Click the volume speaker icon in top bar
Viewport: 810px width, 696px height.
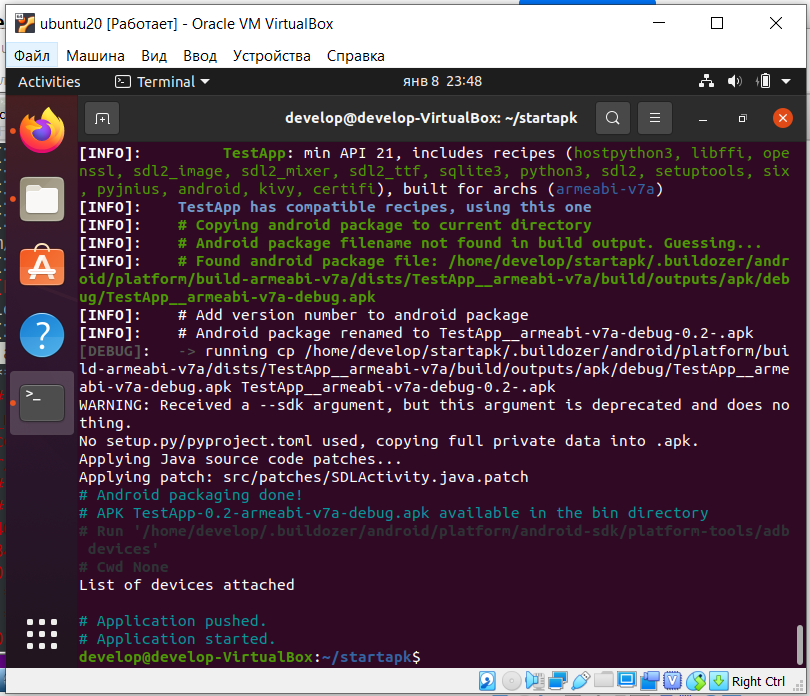coord(735,81)
